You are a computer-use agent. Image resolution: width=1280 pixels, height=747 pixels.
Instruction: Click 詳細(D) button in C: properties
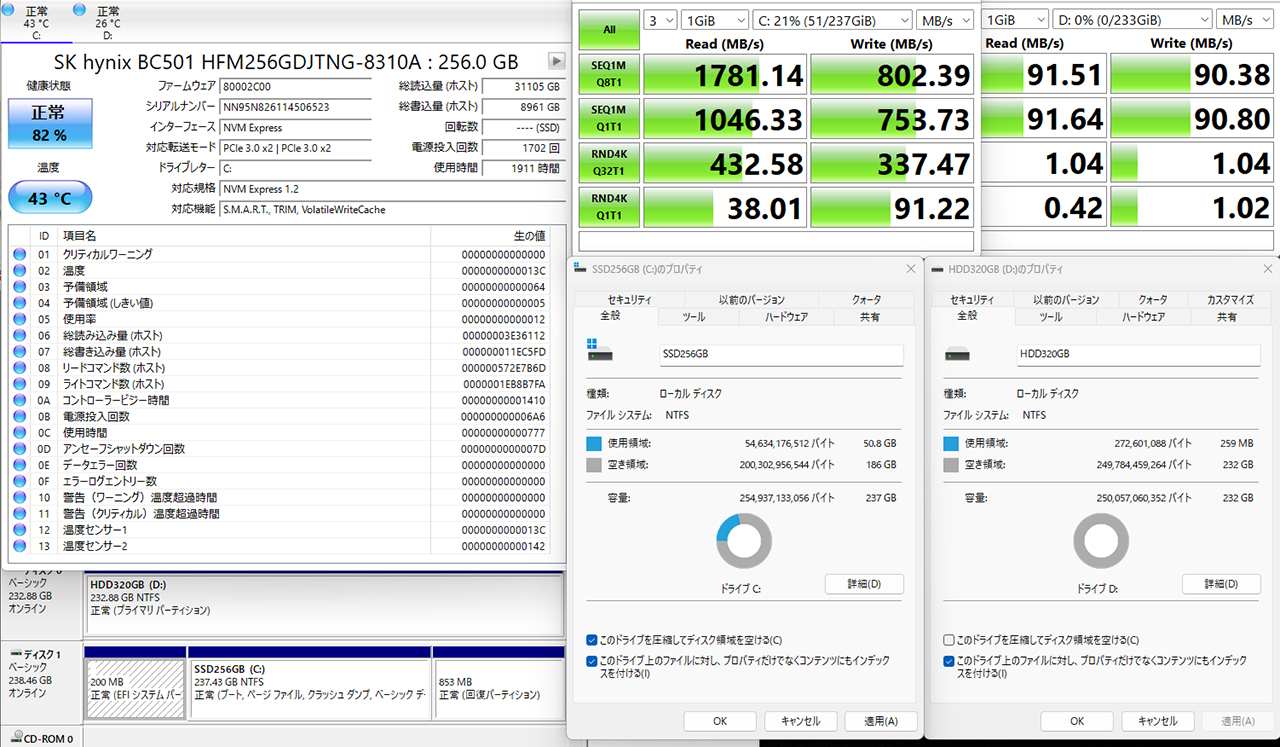864,584
